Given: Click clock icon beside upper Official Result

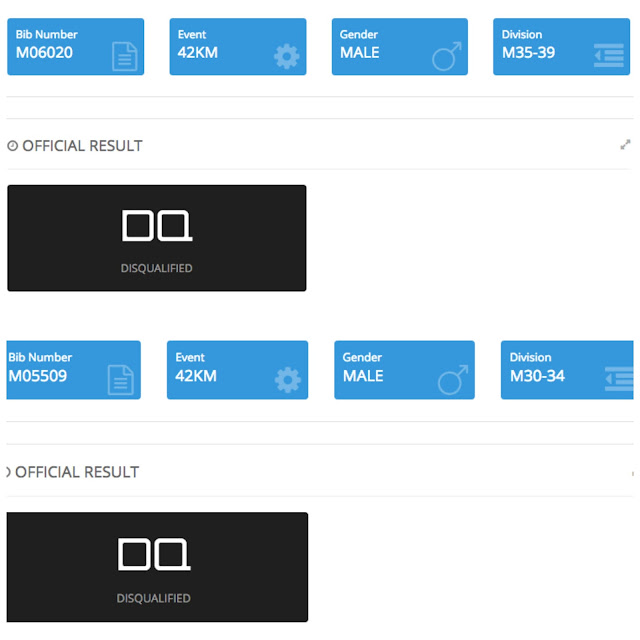Looking at the screenshot, I should (12, 146).
